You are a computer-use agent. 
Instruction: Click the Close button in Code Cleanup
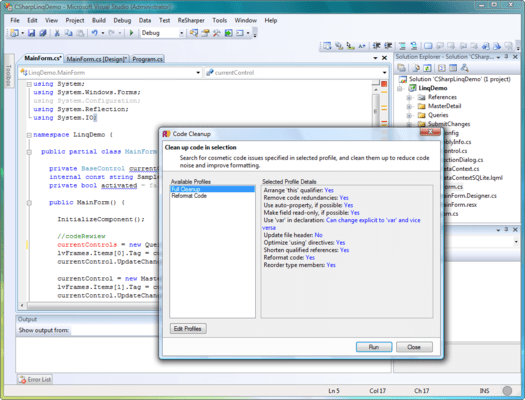[414, 347]
